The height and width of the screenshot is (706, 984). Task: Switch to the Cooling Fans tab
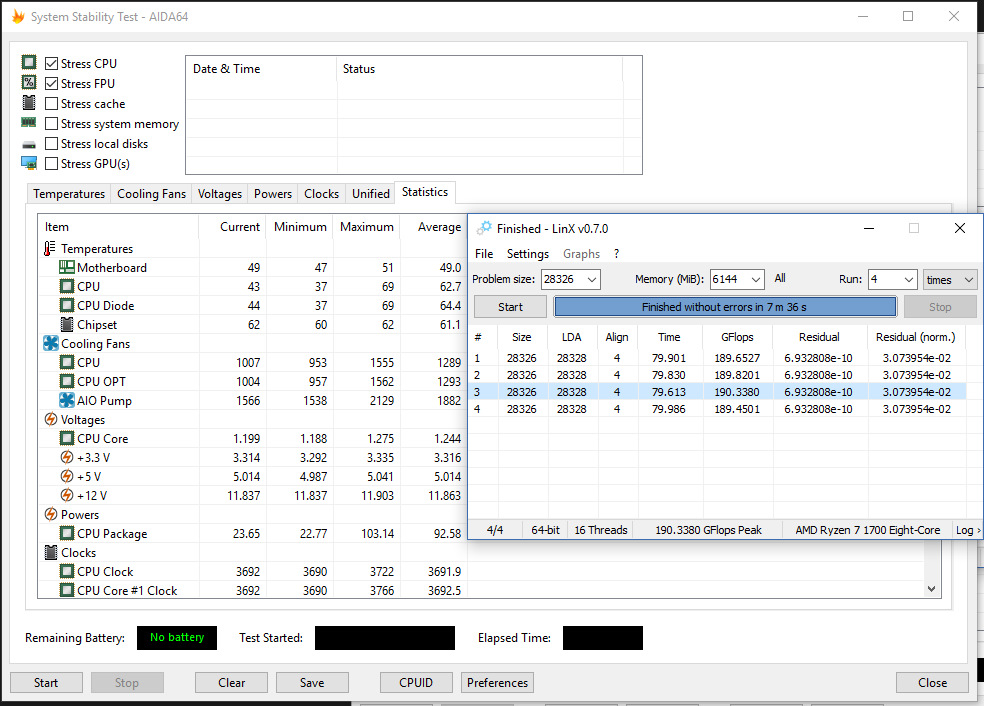click(x=151, y=194)
